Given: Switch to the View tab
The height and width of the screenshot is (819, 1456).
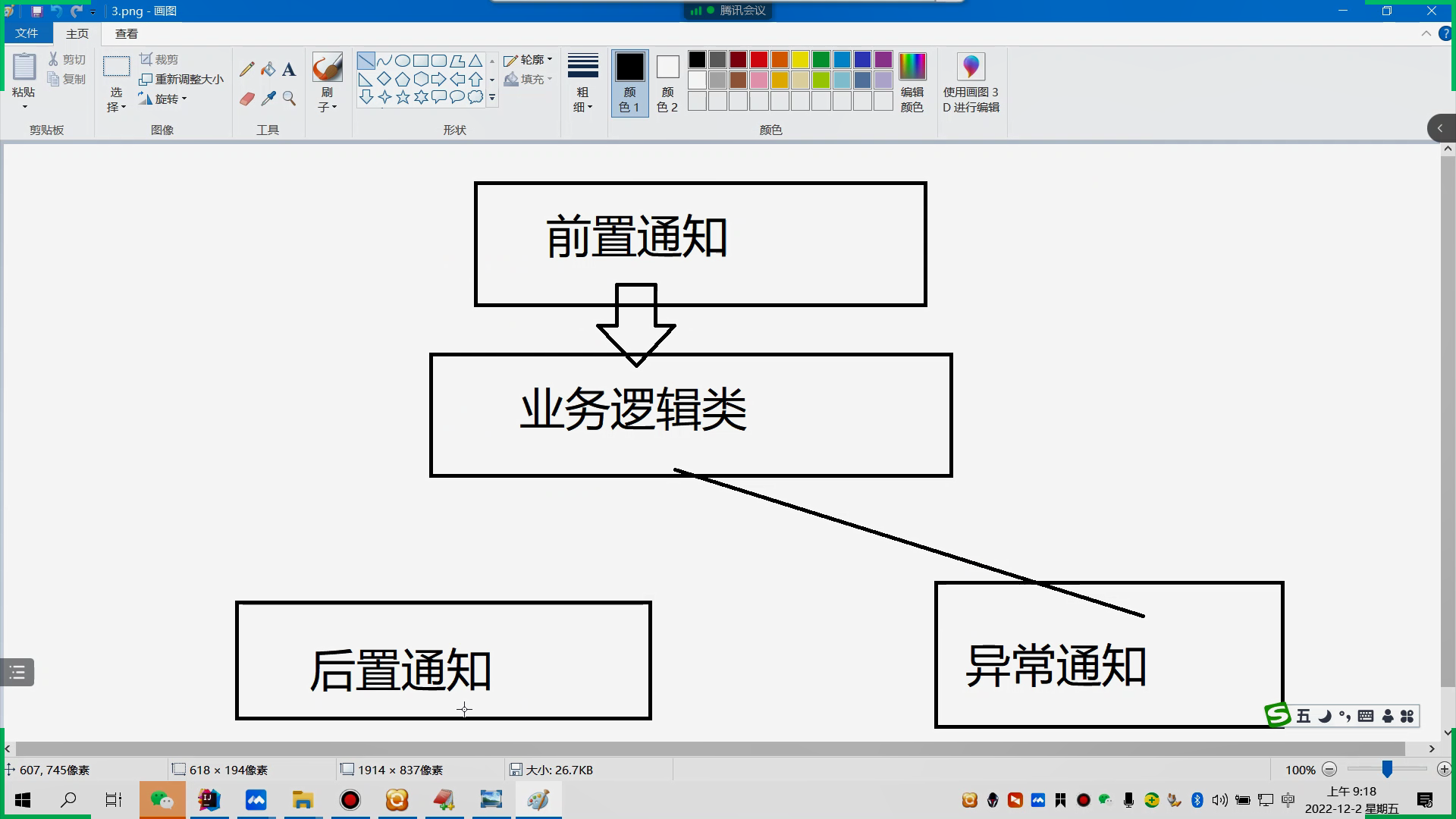Looking at the screenshot, I should pos(127,33).
